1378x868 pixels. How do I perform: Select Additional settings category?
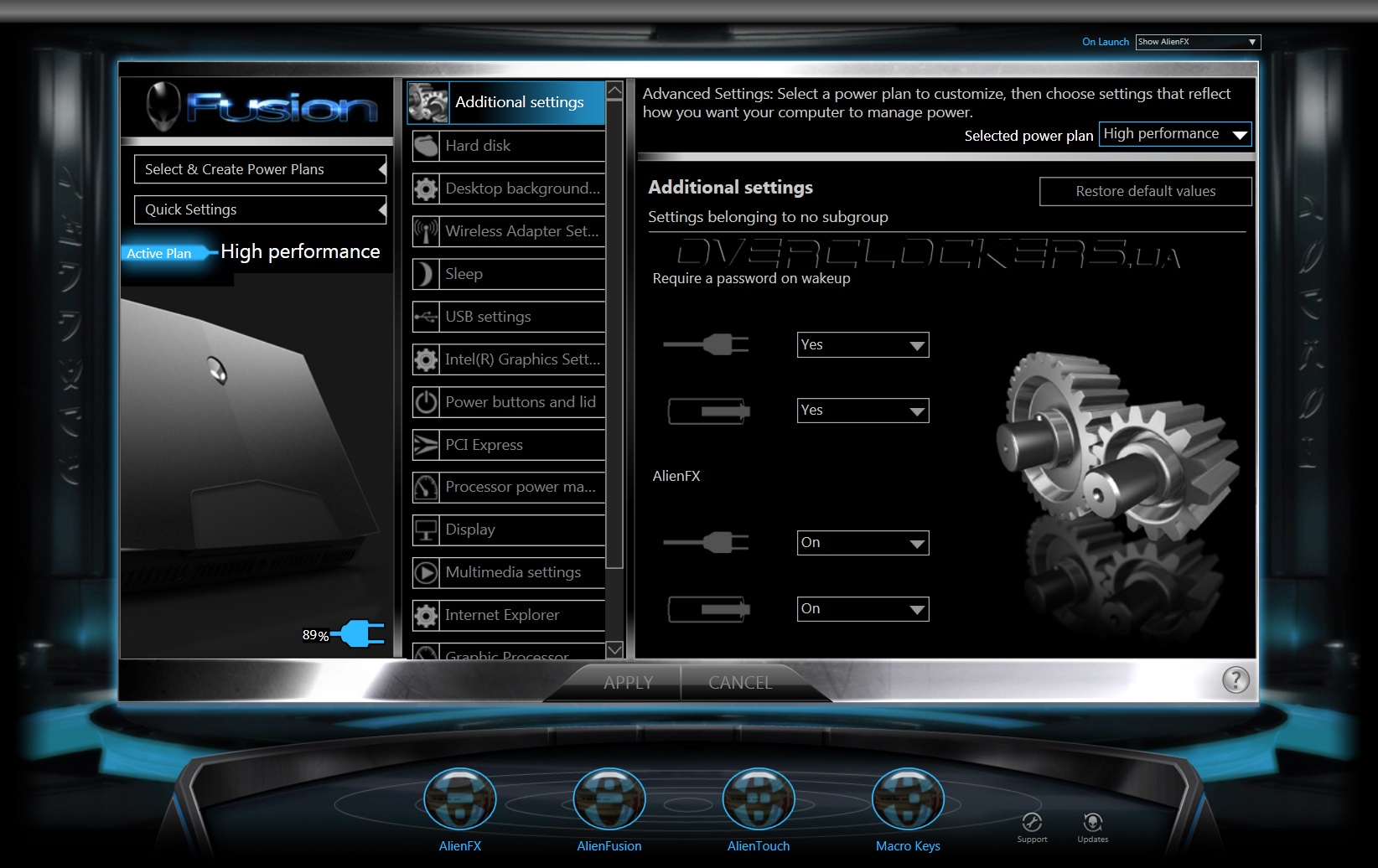(506, 102)
